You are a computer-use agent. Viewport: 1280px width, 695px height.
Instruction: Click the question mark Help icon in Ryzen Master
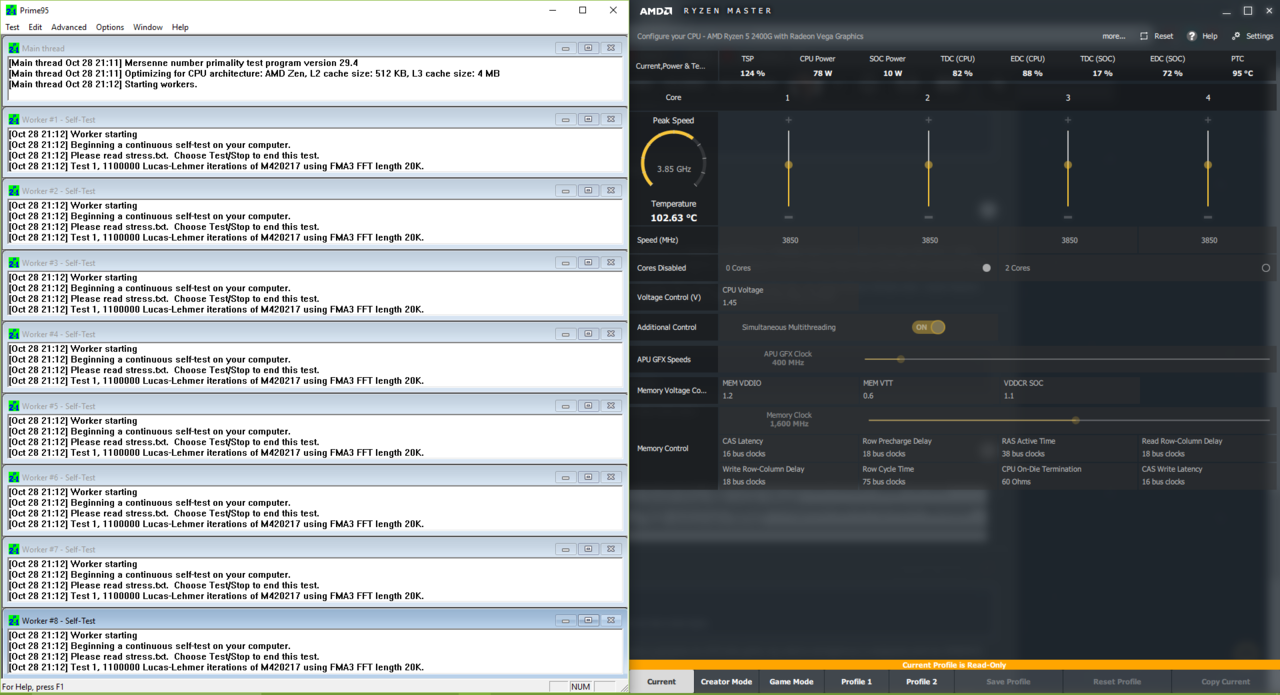click(1192, 36)
